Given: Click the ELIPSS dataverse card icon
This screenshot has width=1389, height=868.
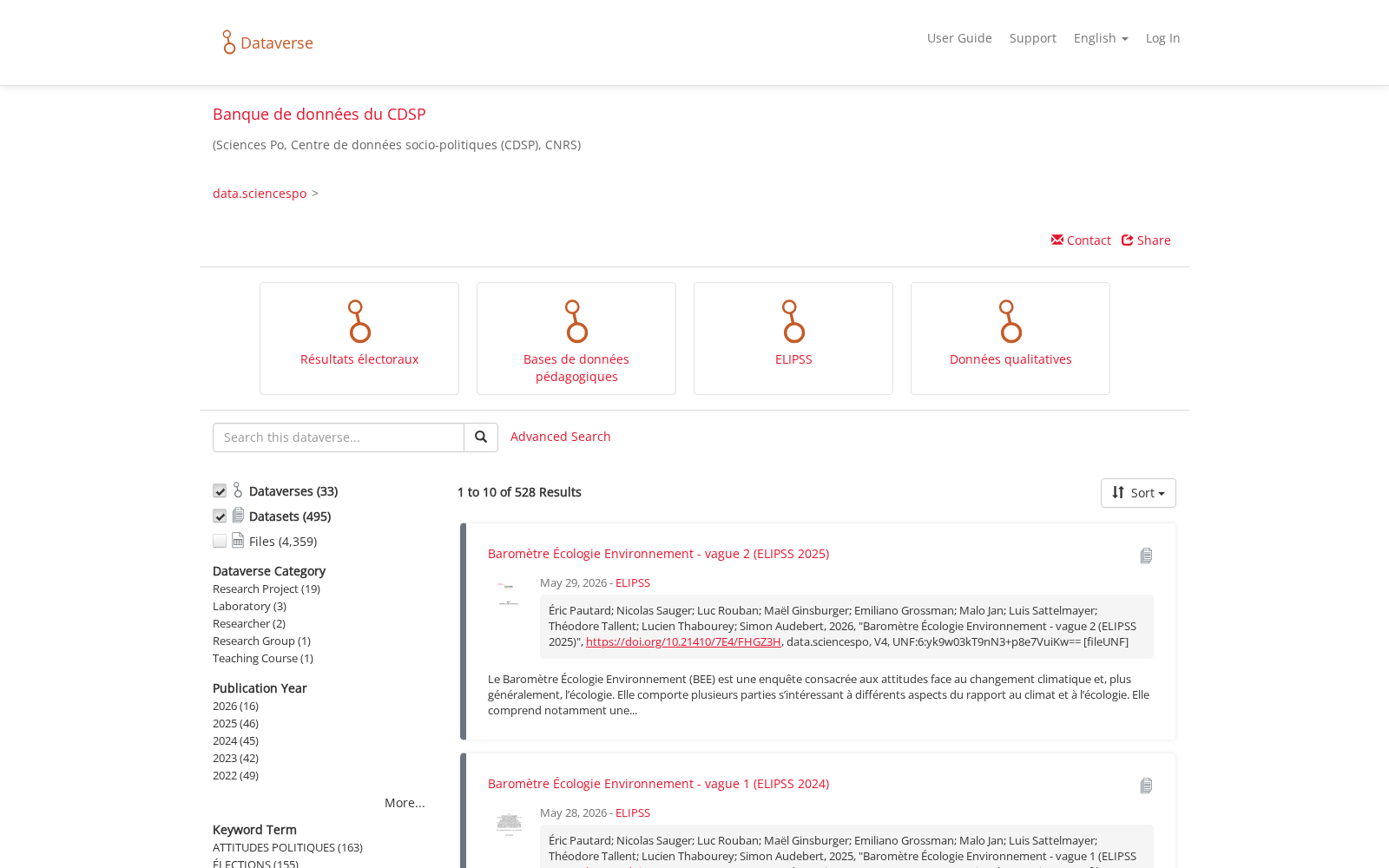Looking at the screenshot, I should [793, 321].
